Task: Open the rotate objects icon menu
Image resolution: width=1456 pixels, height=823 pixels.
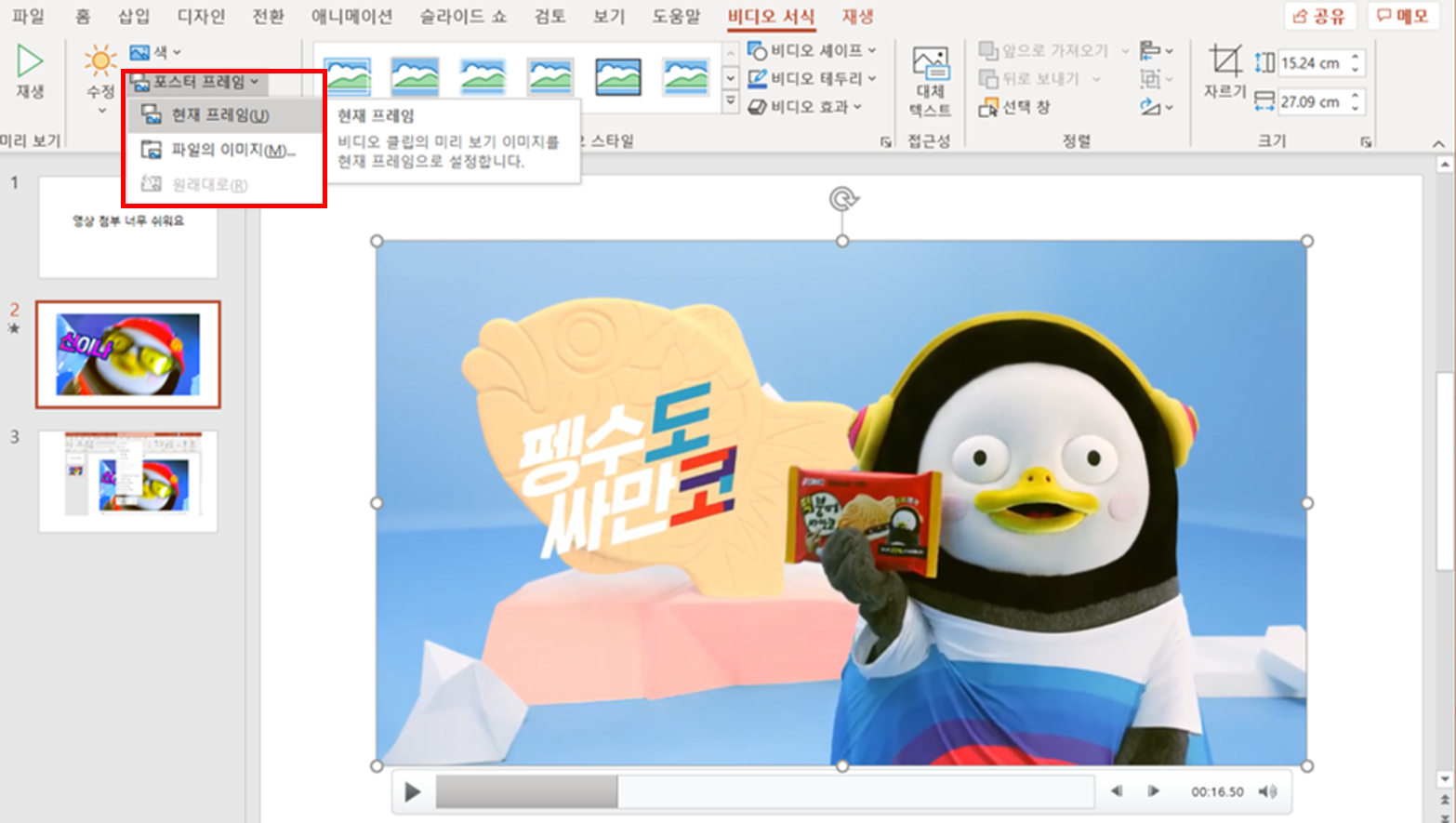Action: [x=1156, y=106]
